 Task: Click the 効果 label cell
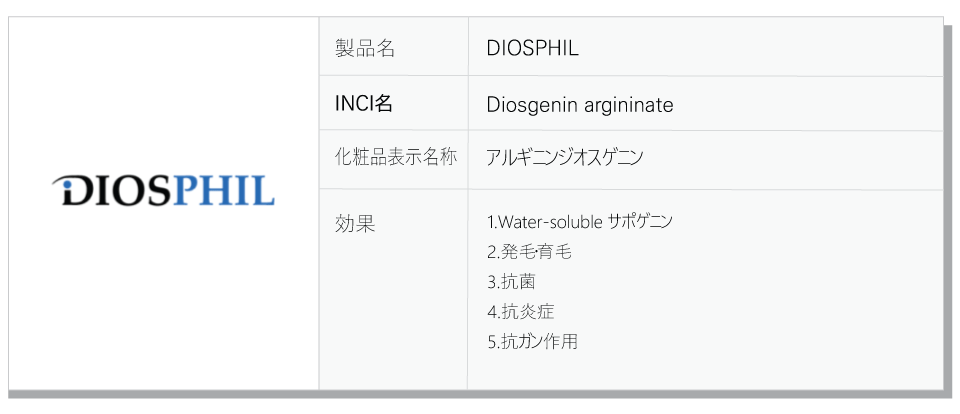[x=394, y=289]
